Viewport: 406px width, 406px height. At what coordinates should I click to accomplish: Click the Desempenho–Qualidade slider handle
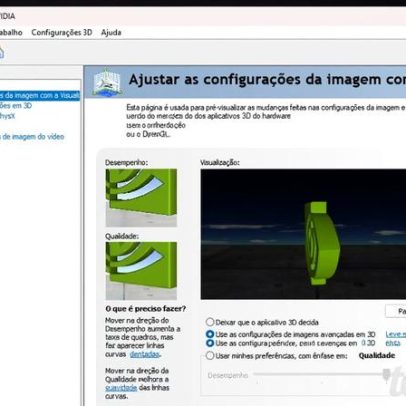[x=386, y=374]
